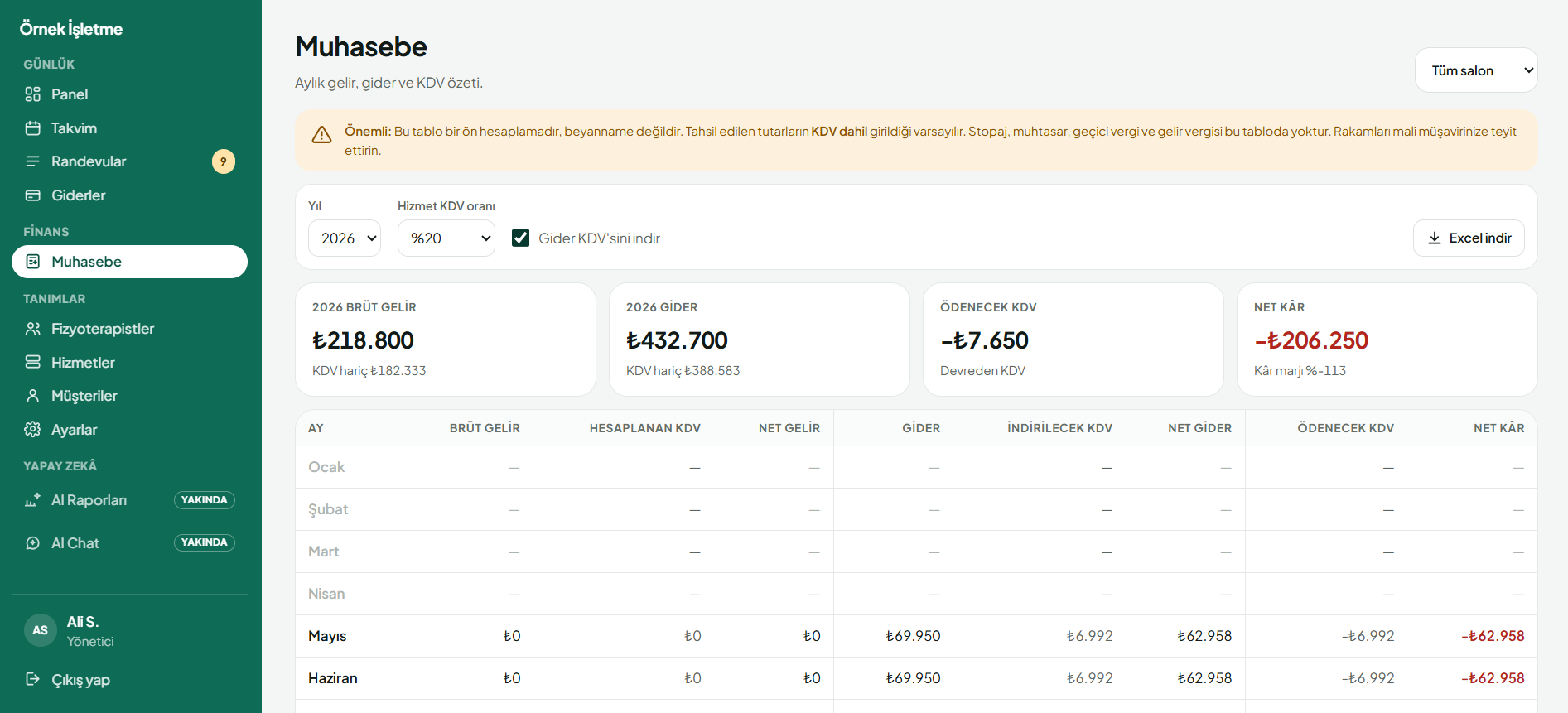The width and height of the screenshot is (1568, 713).
Task: Click the Çıkış yap logout icon
Action: [x=33, y=680]
